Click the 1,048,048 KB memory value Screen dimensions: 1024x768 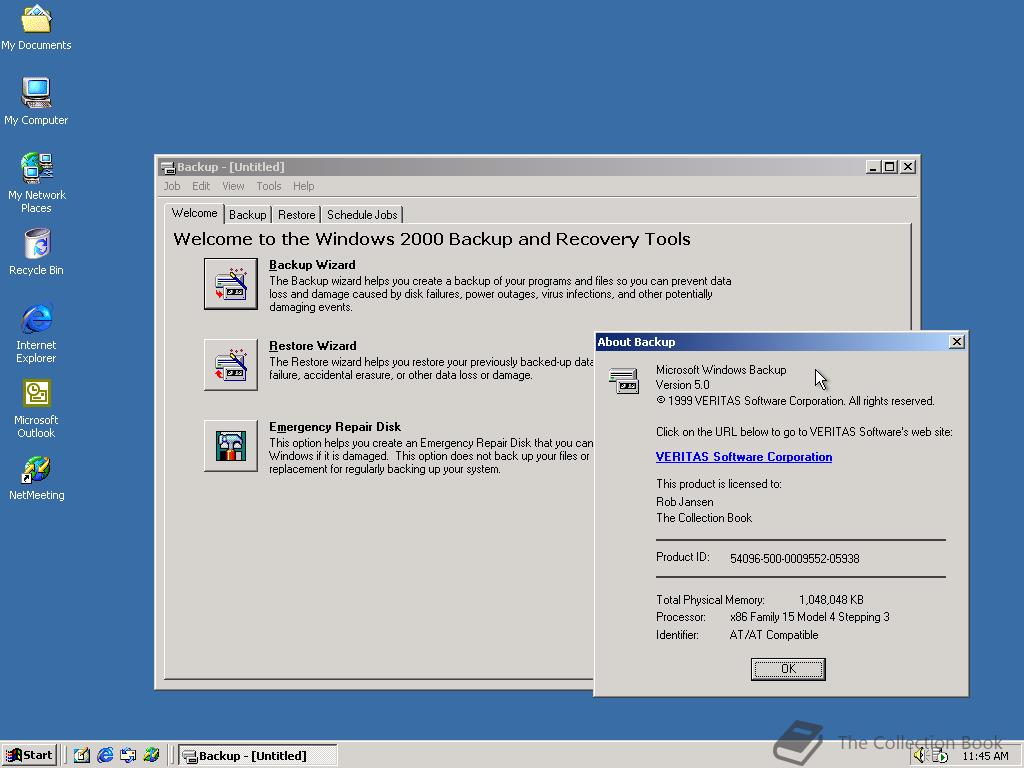(x=831, y=600)
